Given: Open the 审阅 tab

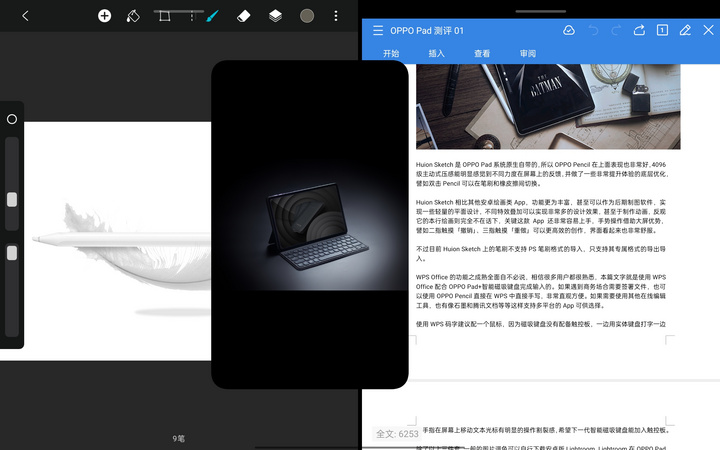Looking at the screenshot, I should pyautogui.click(x=528, y=53).
